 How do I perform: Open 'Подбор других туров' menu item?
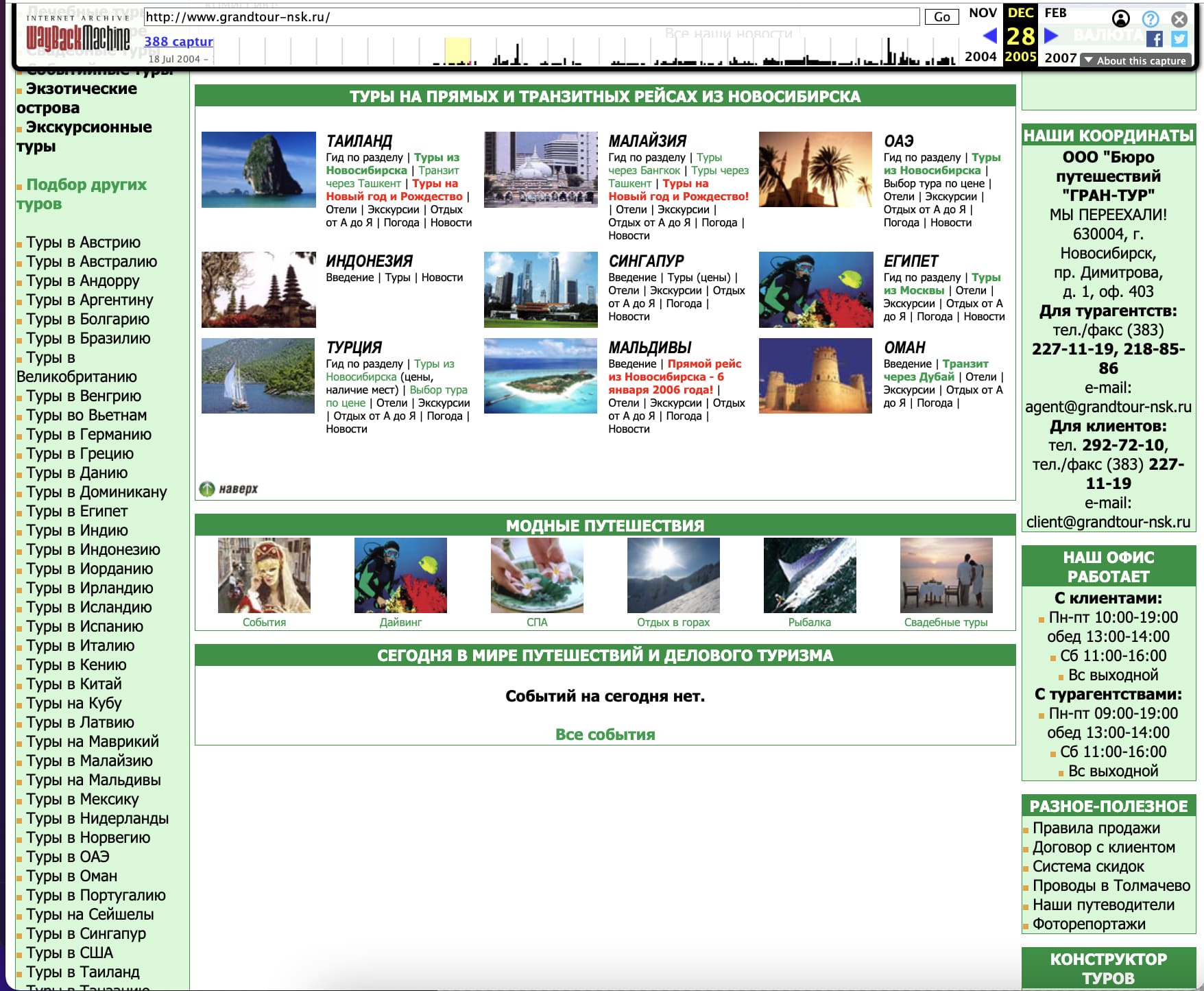82,194
